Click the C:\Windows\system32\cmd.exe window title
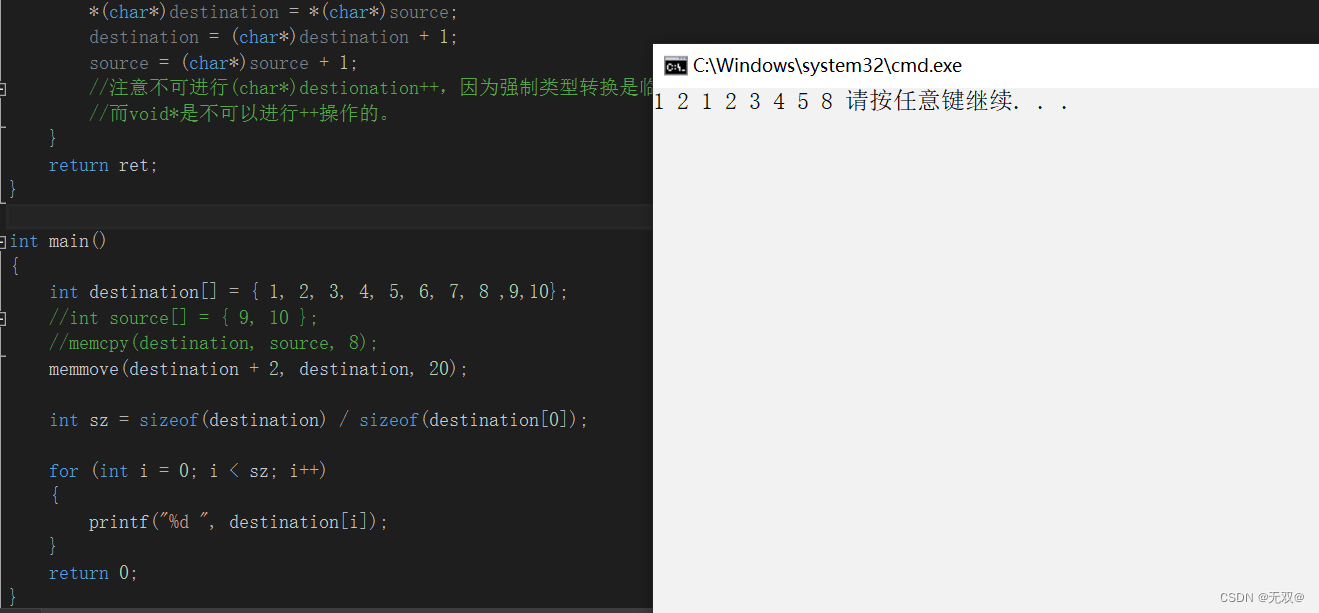The image size is (1319, 613). [827, 66]
